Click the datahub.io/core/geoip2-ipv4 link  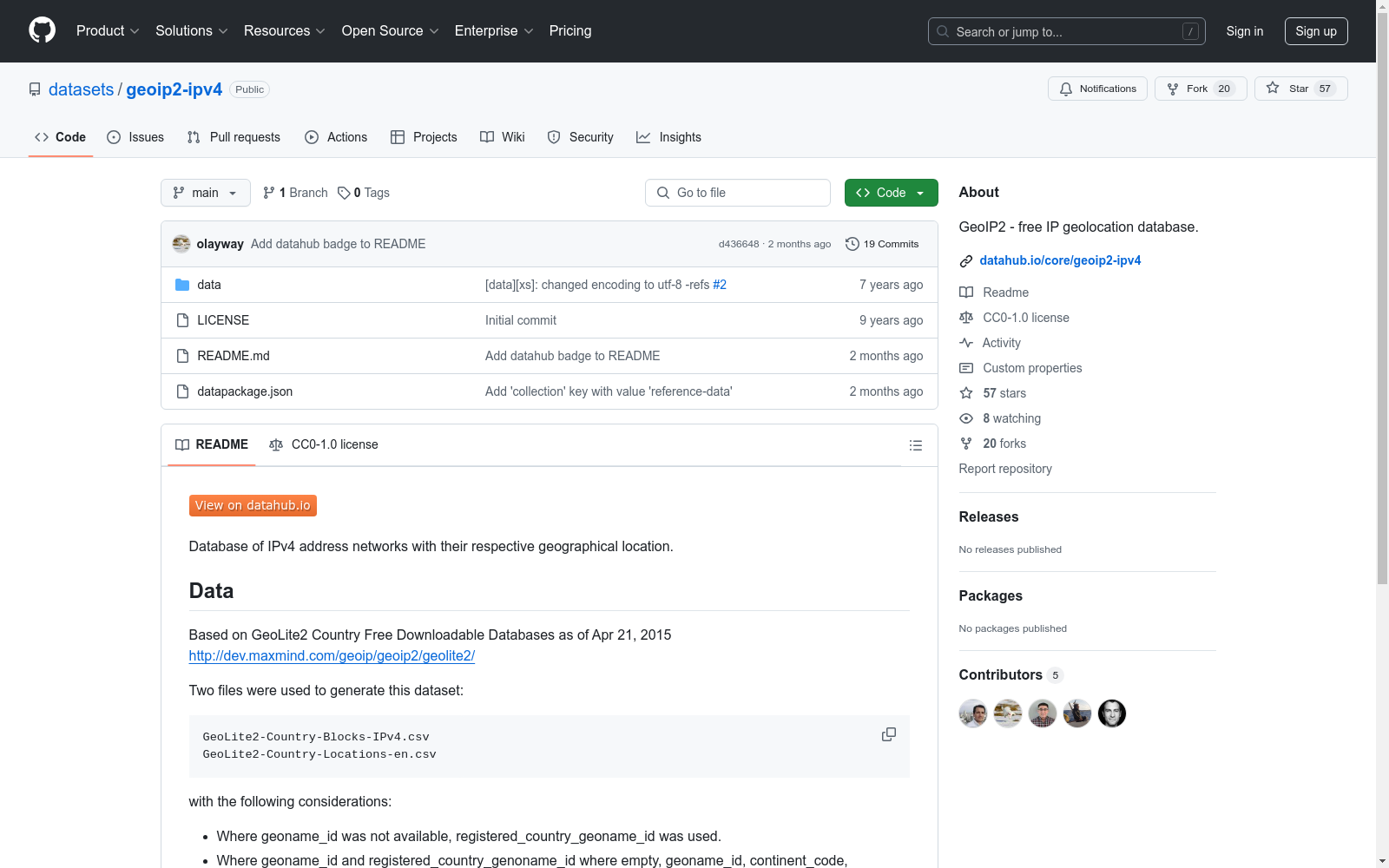click(x=1060, y=260)
